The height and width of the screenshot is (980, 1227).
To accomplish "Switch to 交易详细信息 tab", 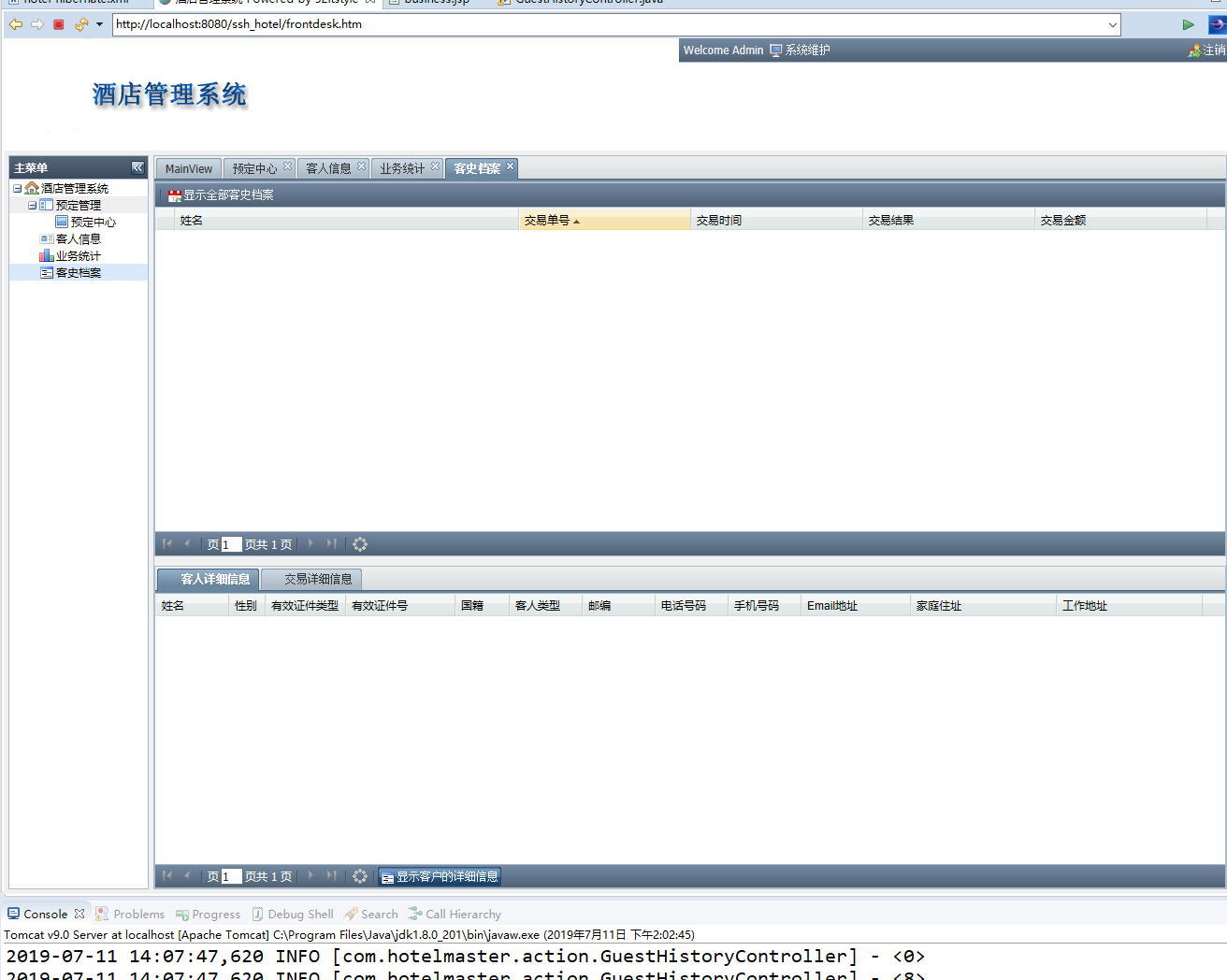I will click(x=318, y=579).
